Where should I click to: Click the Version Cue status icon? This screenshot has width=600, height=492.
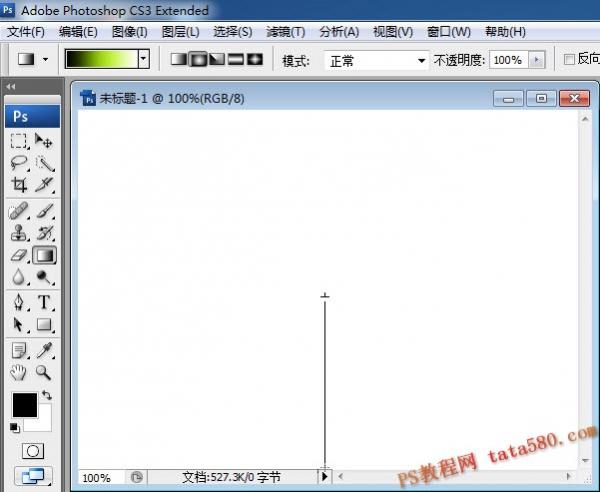(x=137, y=477)
